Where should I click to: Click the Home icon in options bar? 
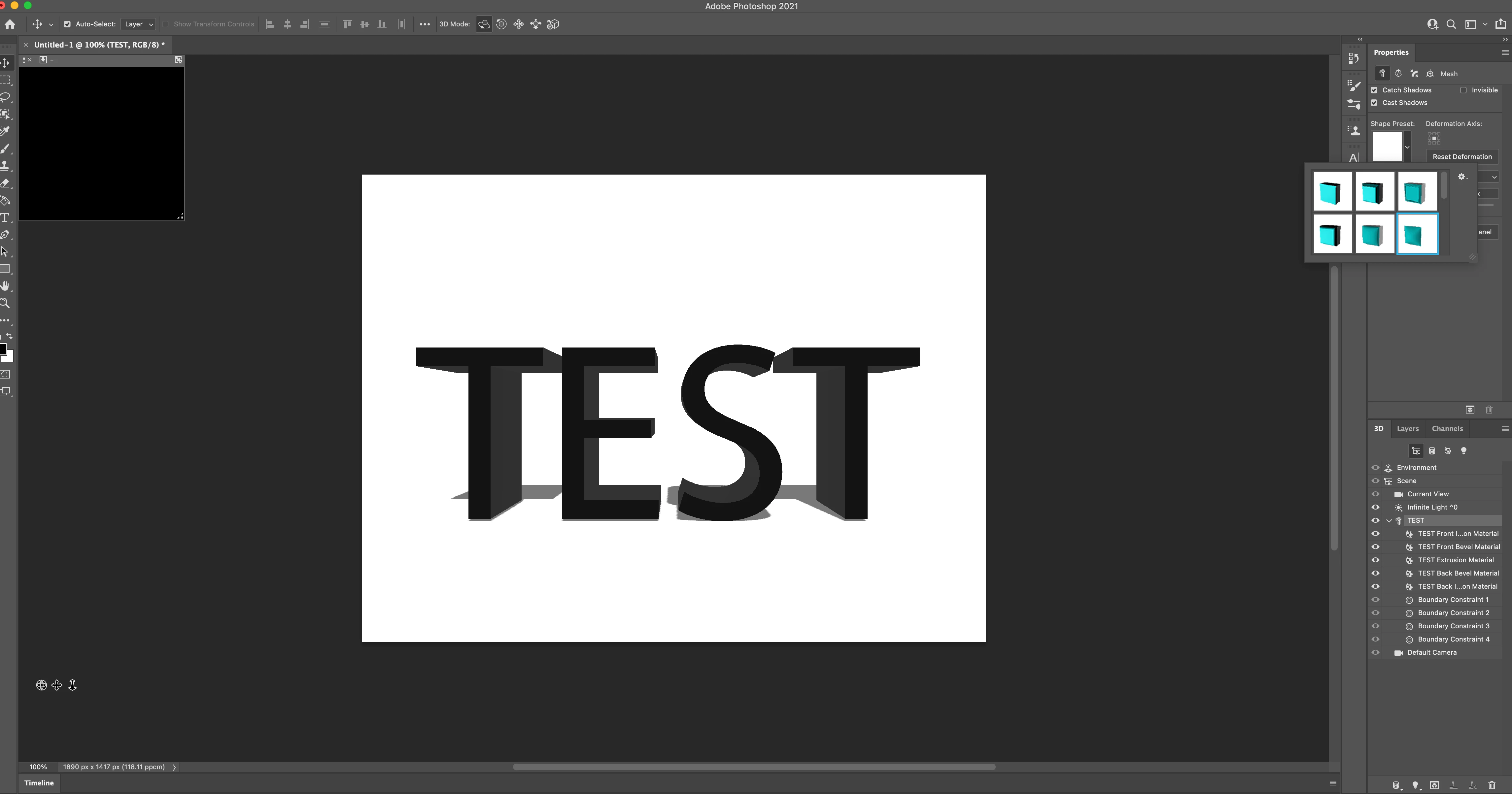point(10,24)
